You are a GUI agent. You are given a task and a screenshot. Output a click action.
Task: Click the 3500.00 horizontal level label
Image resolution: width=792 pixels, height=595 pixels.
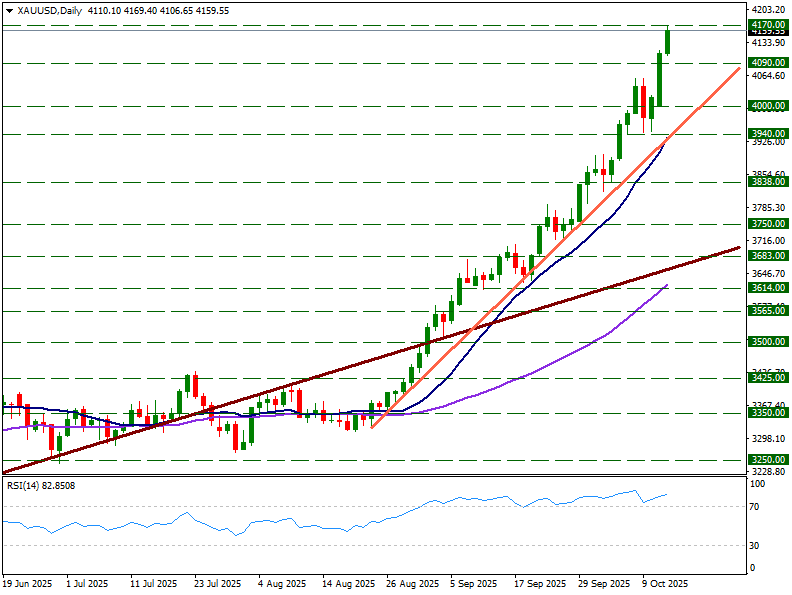[766, 342]
